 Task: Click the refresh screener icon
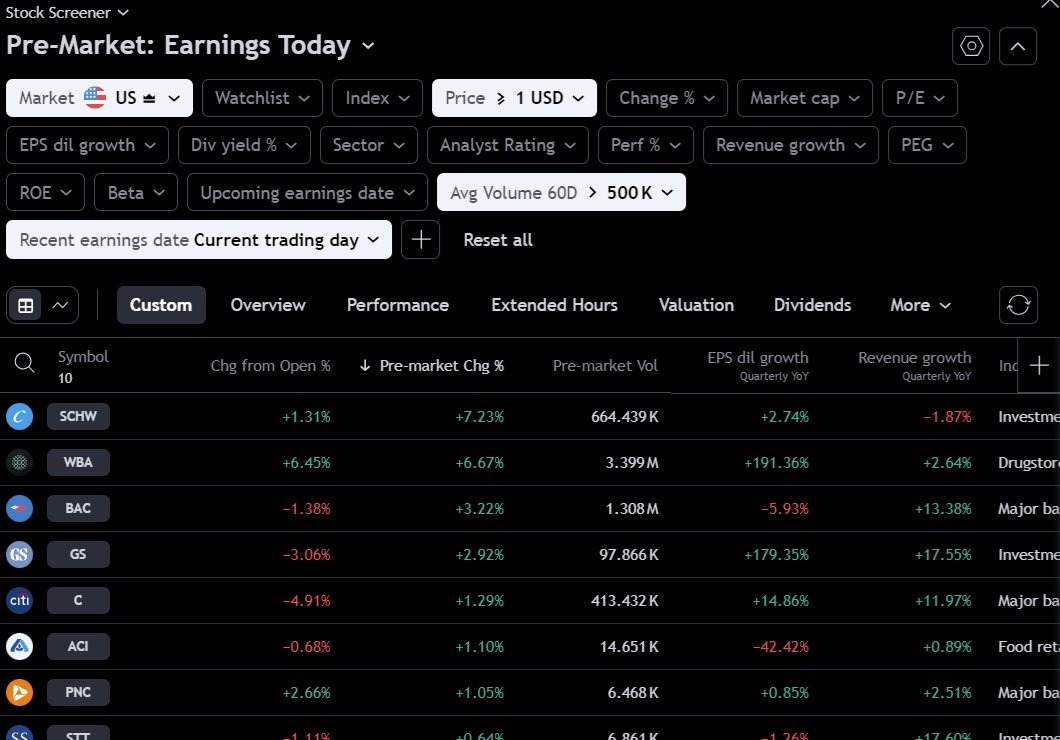click(x=1018, y=305)
